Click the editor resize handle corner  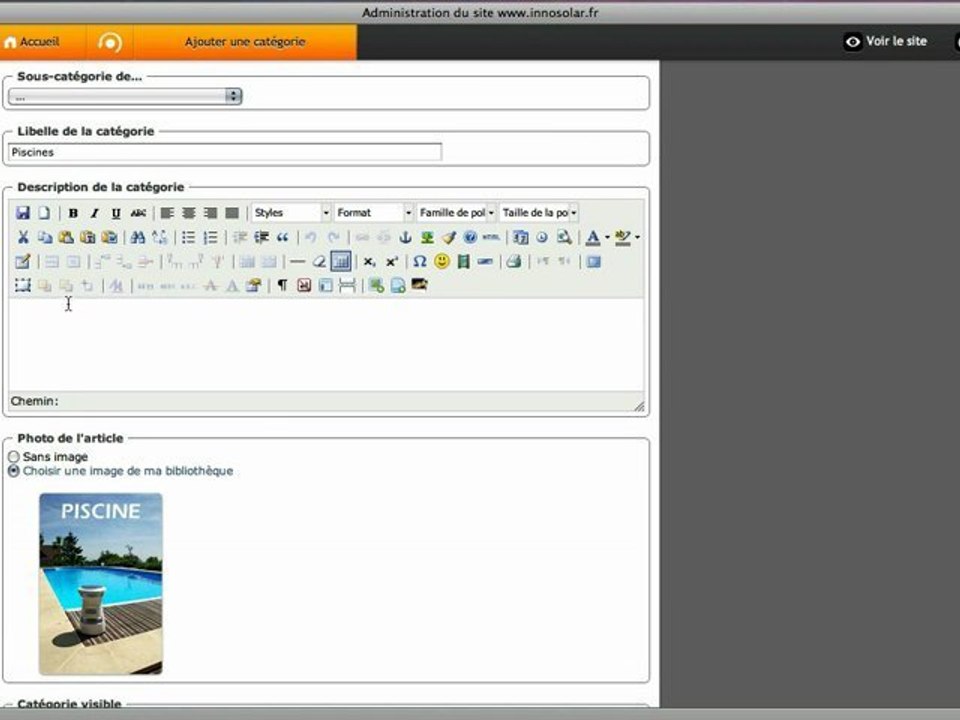pos(639,406)
